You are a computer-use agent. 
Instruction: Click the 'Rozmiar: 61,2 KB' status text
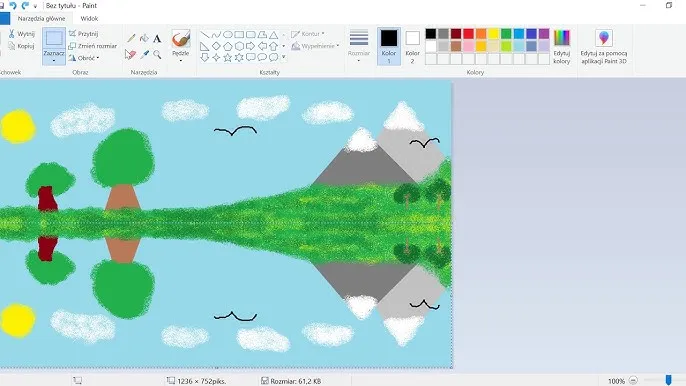coord(295,381)
